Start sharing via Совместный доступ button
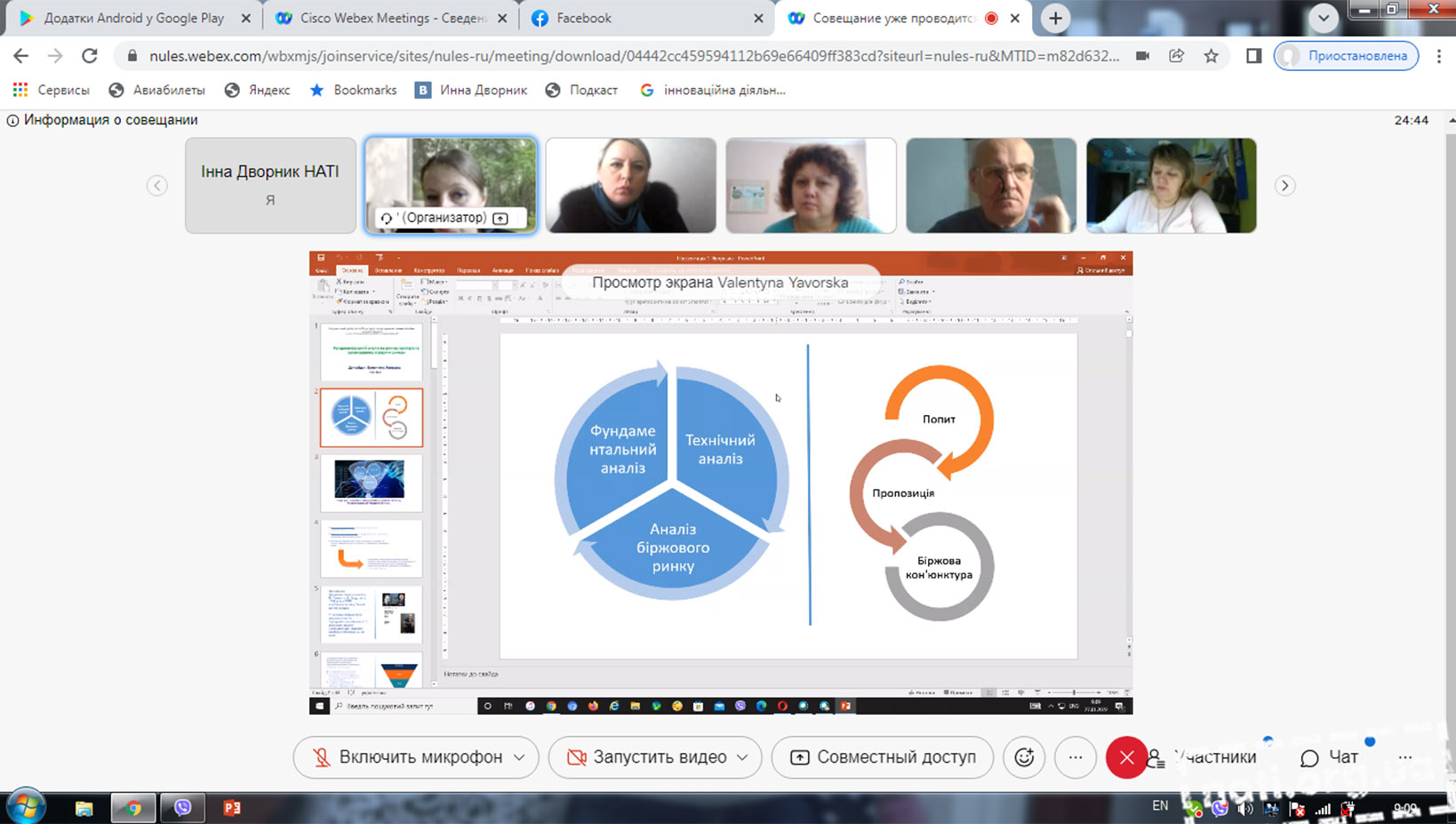1456x824 pixels. (883, 757)
